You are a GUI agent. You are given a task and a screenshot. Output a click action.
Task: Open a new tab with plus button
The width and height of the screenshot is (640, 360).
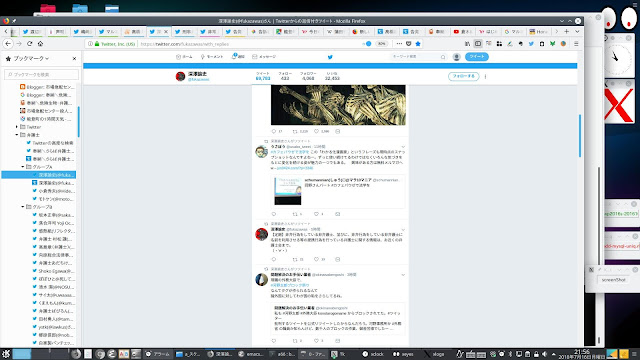pos(567,31)
